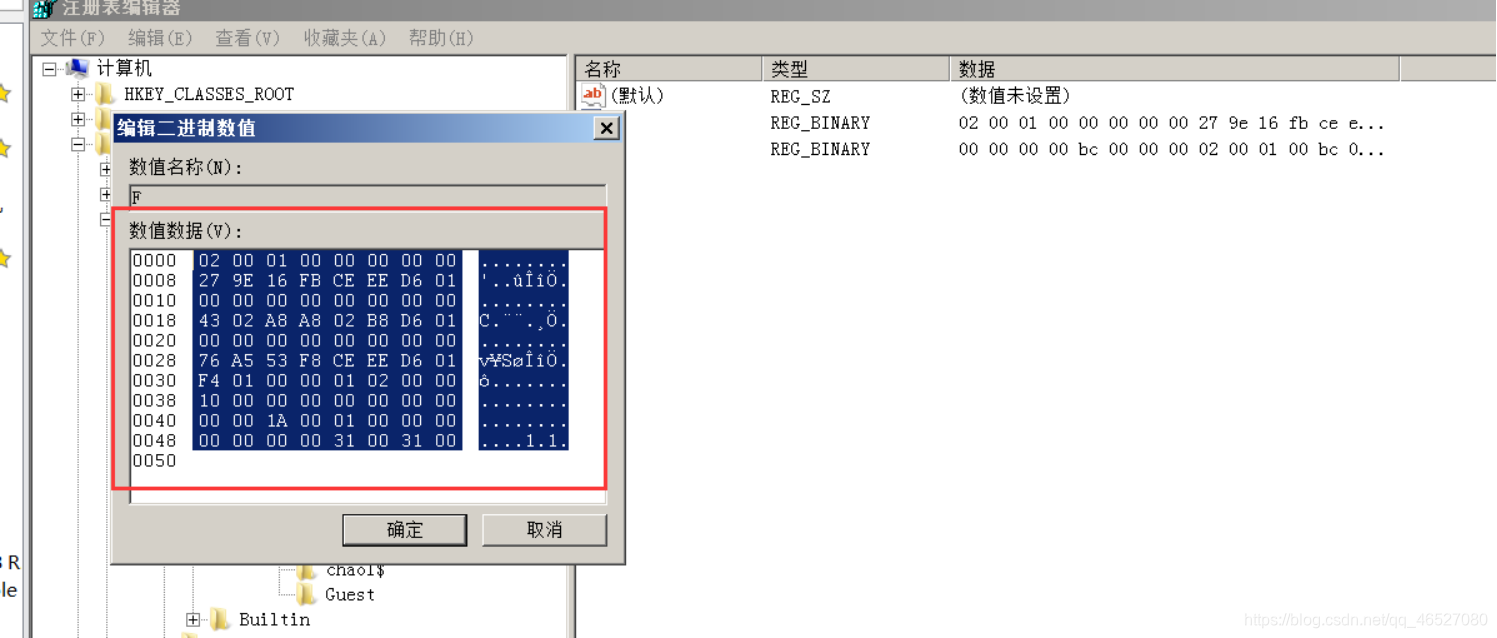Click hex row at offset 0030
1497x638 pixels.
[327, 380]
